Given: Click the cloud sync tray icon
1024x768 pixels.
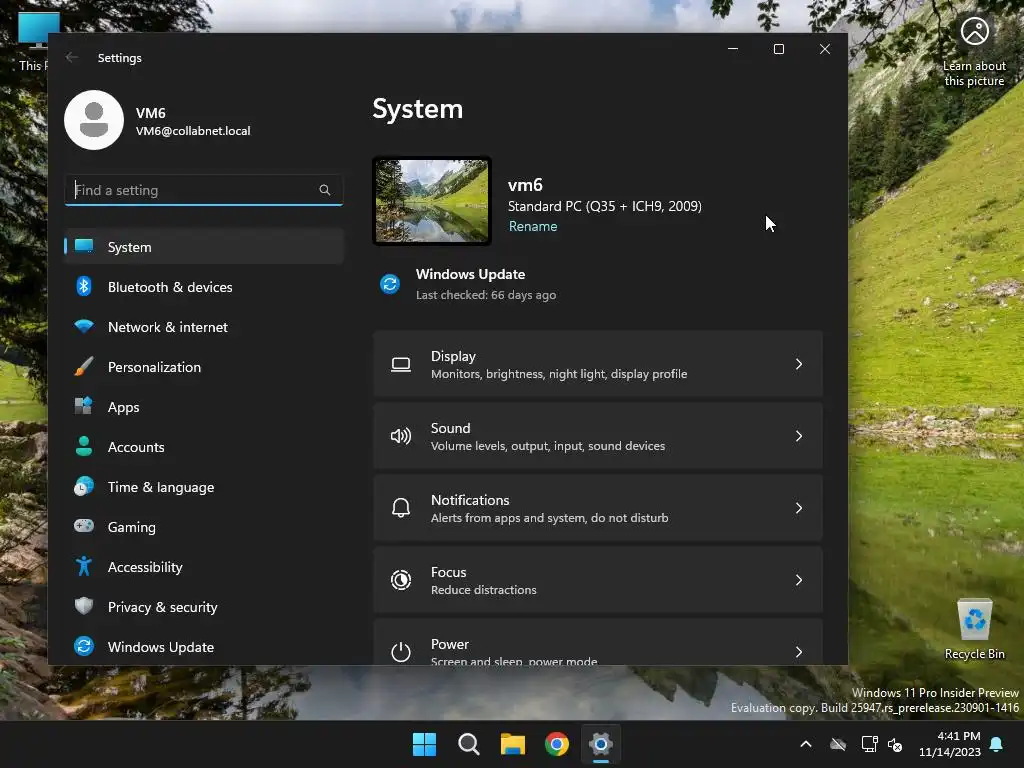Looking at the screenshot, I should tap(838, 744).
